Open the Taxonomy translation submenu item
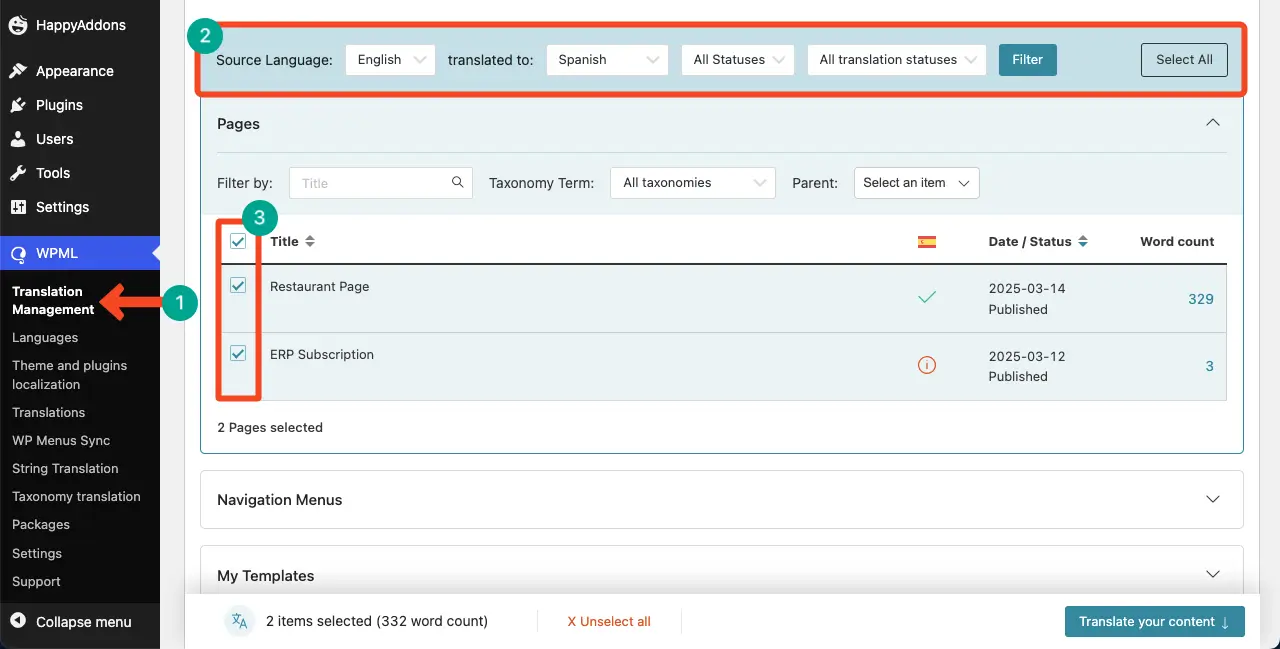 point(76,496)
